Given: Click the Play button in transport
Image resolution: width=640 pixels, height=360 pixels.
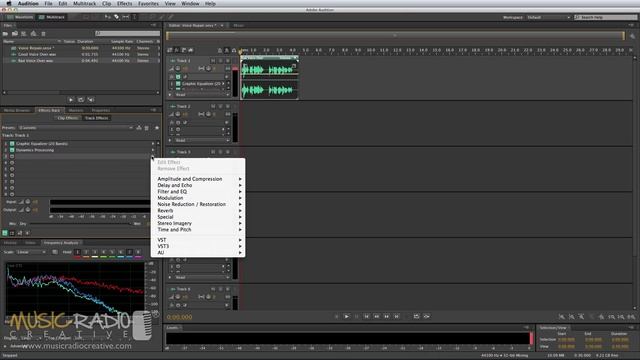Looking at the screenshot, I should tap(347, 316).
